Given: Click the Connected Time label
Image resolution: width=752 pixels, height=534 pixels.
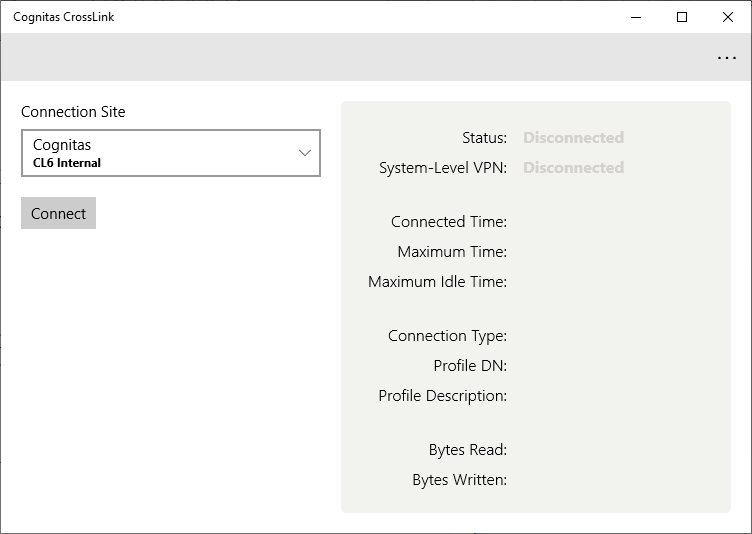Looking at the screenshot, I should (449, 222).
